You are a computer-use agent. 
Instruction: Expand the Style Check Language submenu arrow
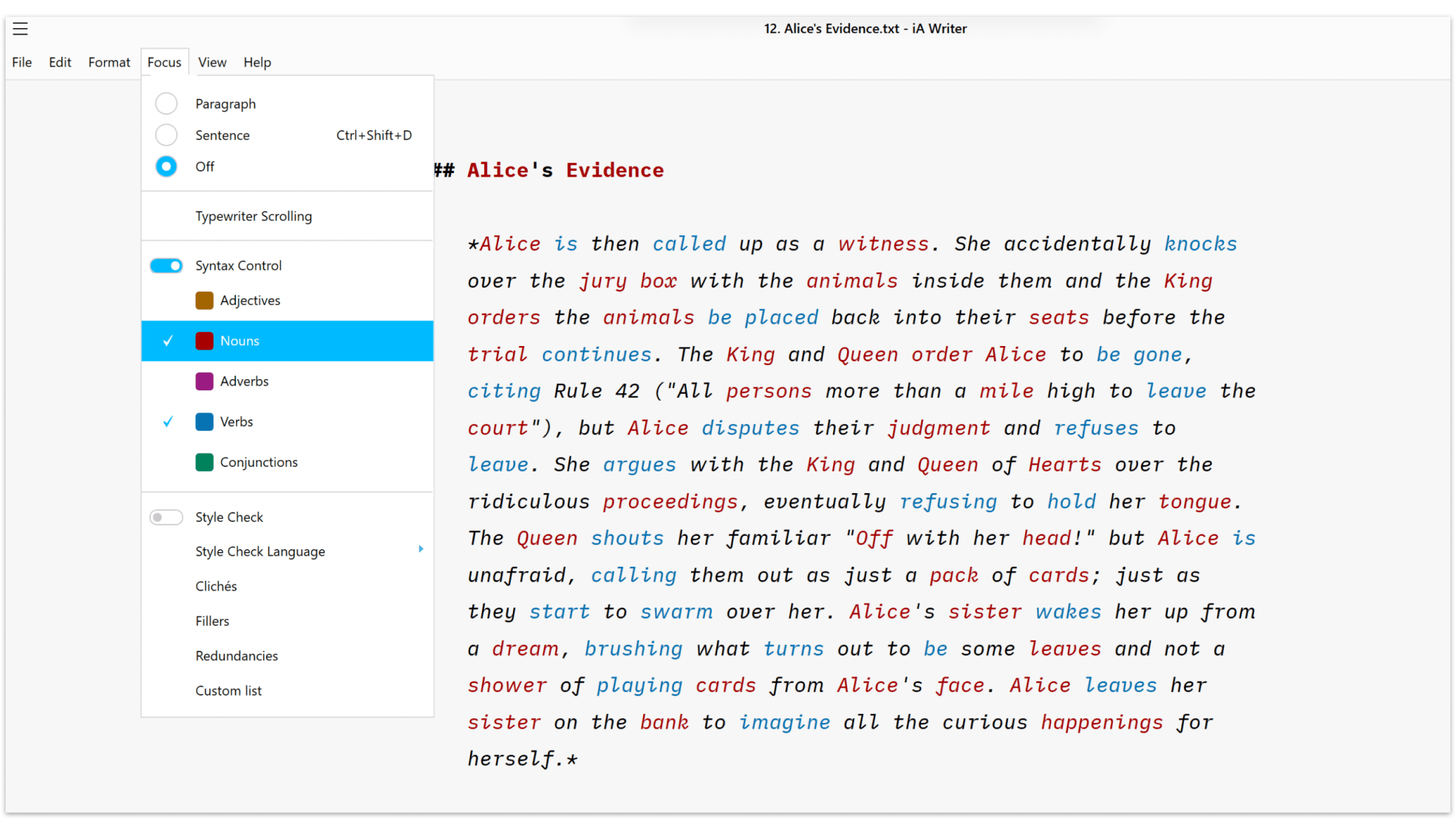[420, 549]
